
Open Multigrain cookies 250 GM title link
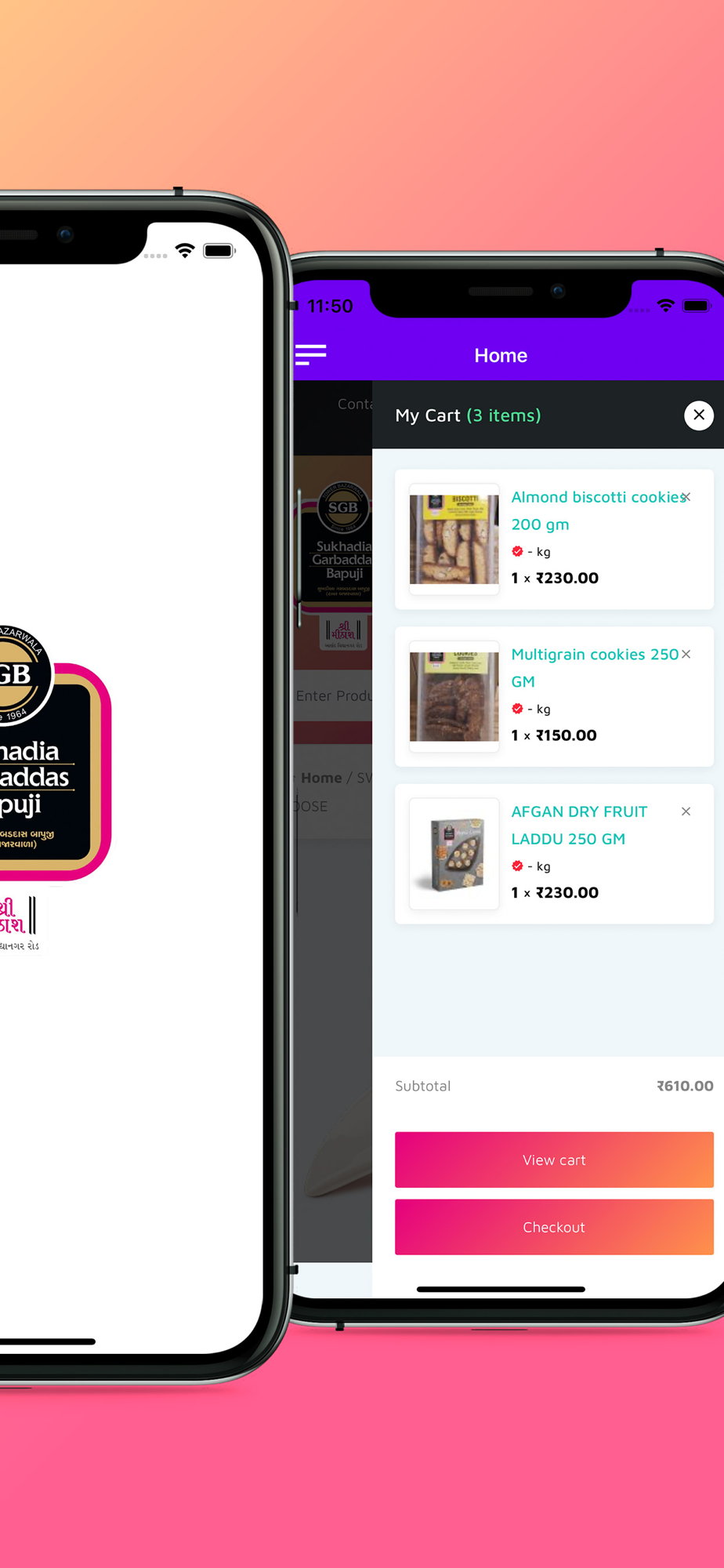595,668
